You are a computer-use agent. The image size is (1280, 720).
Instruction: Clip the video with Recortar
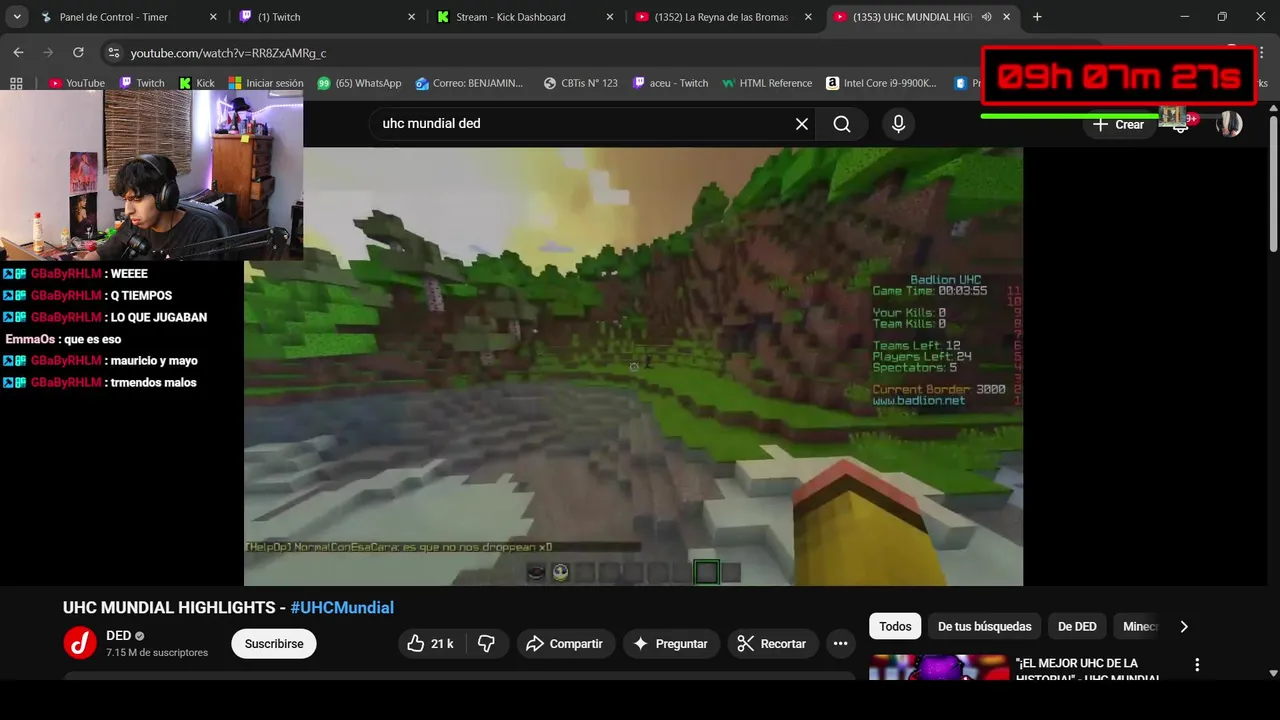pyautogui.click(x=772, y=644)
